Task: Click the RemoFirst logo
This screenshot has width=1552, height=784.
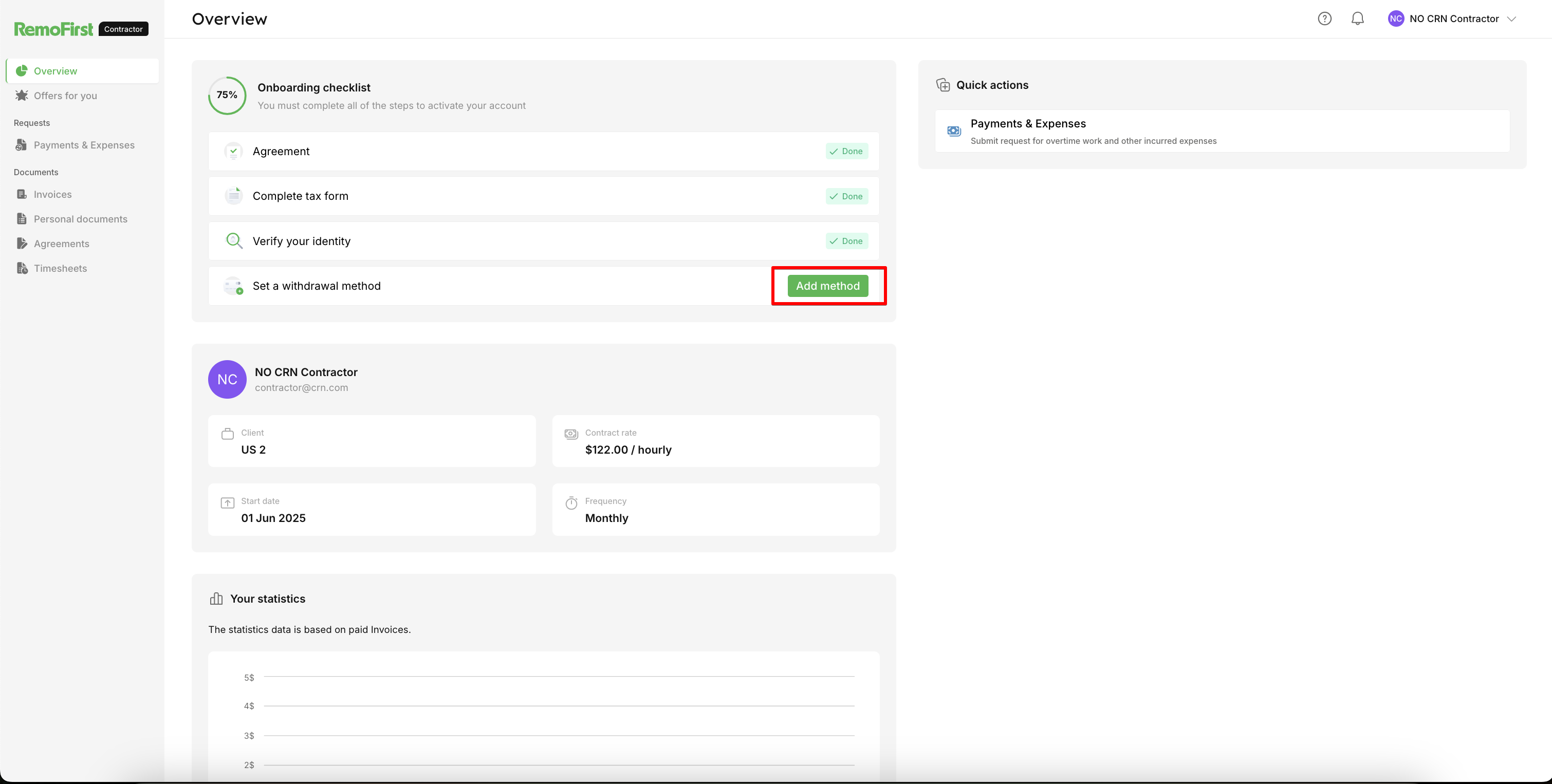Action: click(x=53, y=29)
